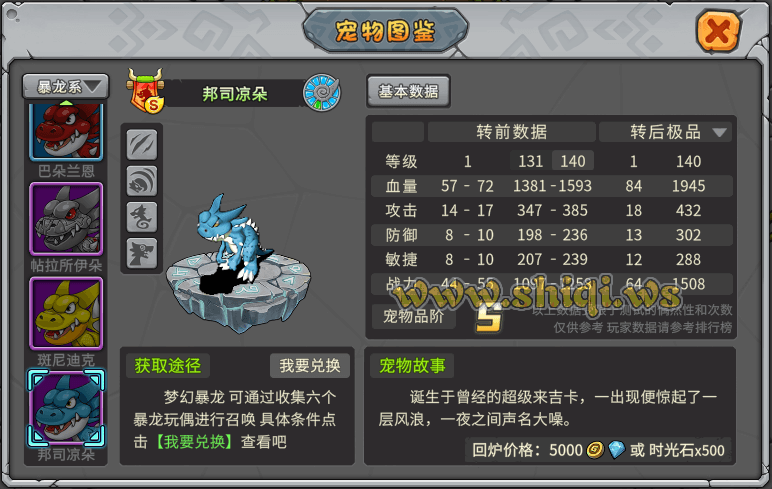Click the 我要兑换 exchange button
The width and height of the screenshot is (772, 489).
click(x=310, y=365)
